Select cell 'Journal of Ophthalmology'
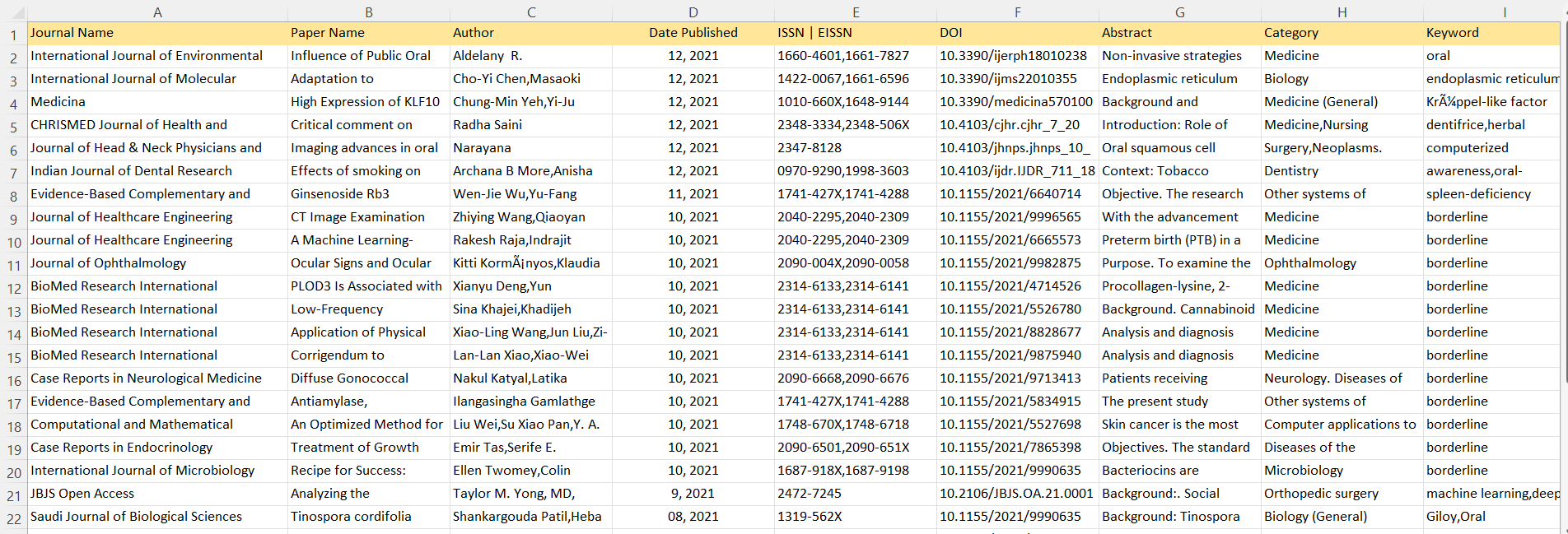Screen dimensions: 1568x534 click(x=157, y=263)
